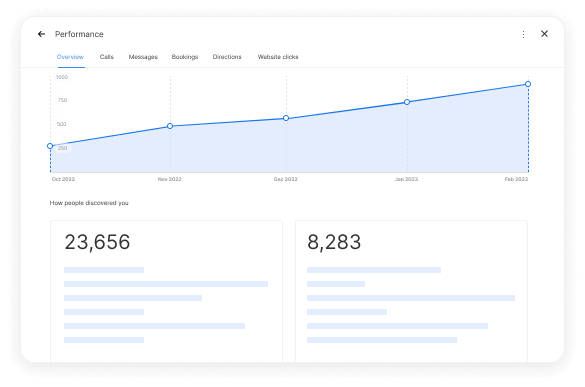The width and height of the screenshot is (585, 387).
Task: Open the Messages tab
Action: tap(143, 57)
